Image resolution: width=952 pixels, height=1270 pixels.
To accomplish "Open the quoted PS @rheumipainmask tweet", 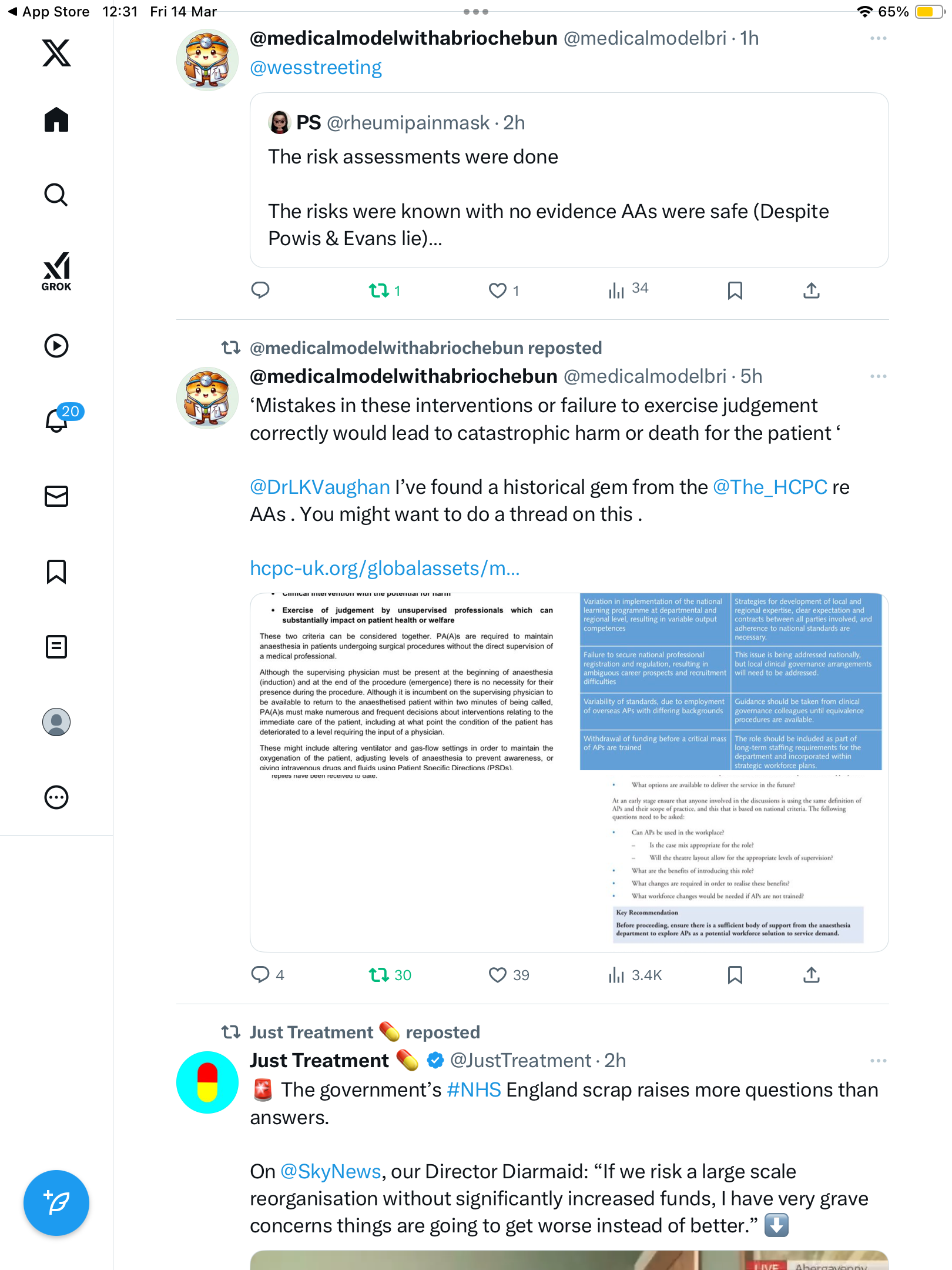I will point(569,180).
